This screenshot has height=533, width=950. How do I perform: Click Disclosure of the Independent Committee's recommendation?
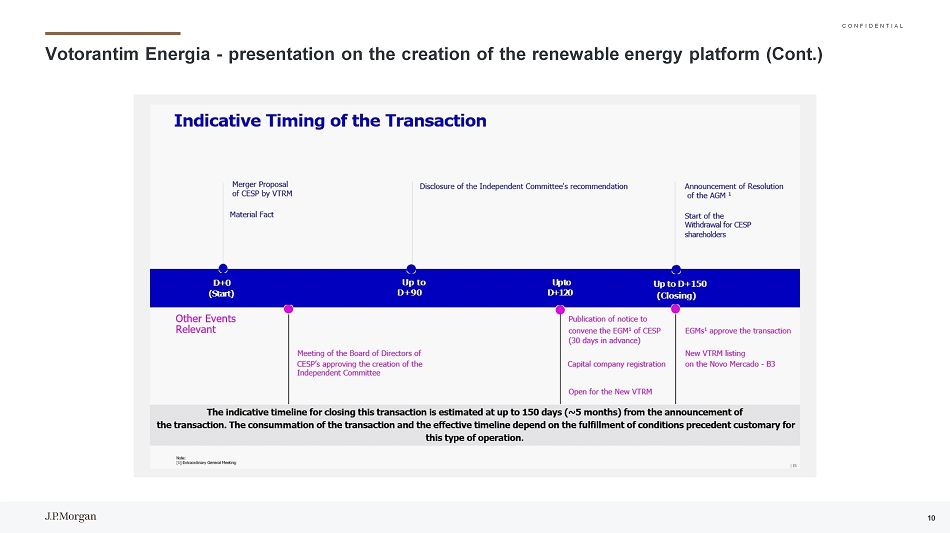[x=523, y=186]
